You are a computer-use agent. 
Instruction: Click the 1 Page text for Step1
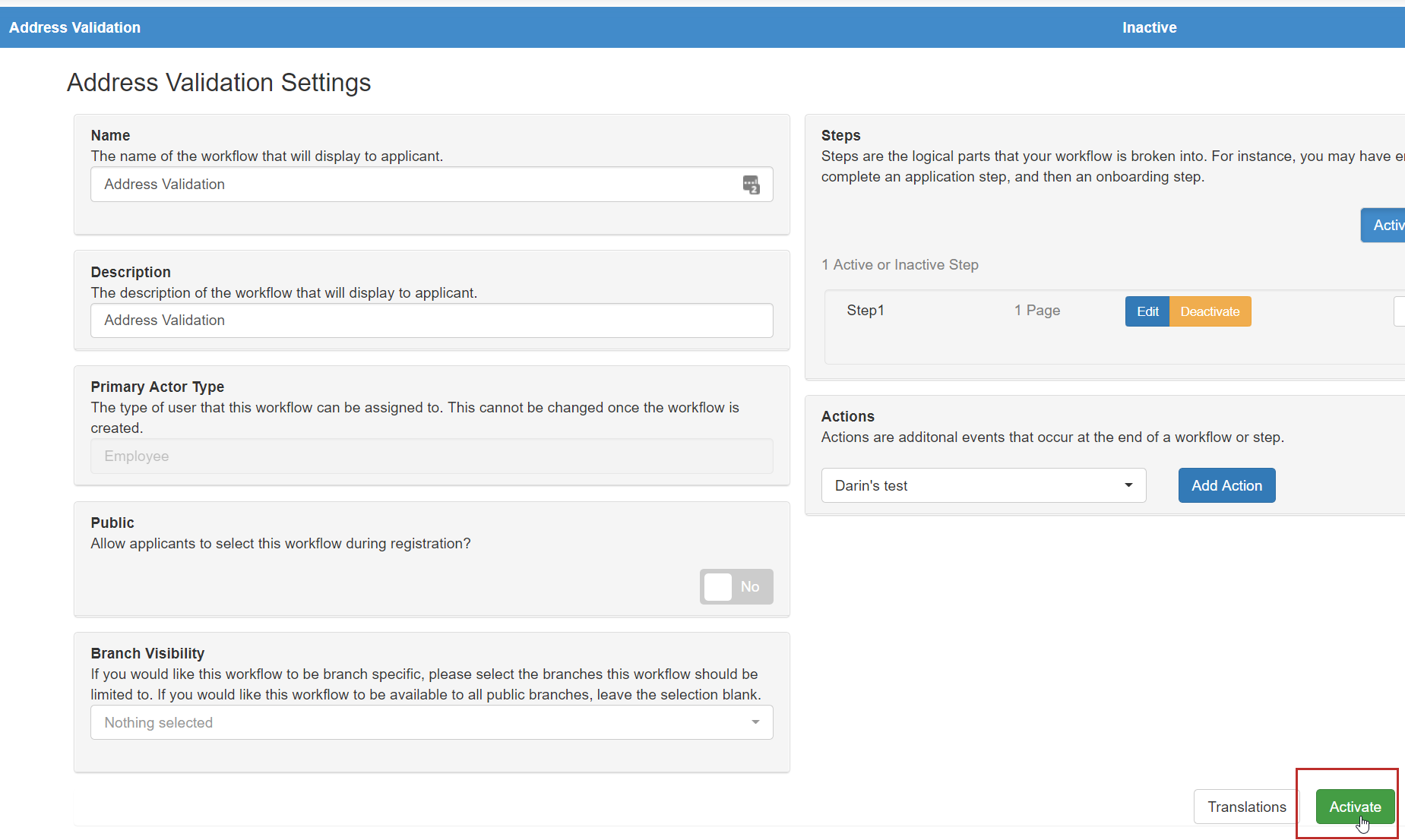point(1036,311)
